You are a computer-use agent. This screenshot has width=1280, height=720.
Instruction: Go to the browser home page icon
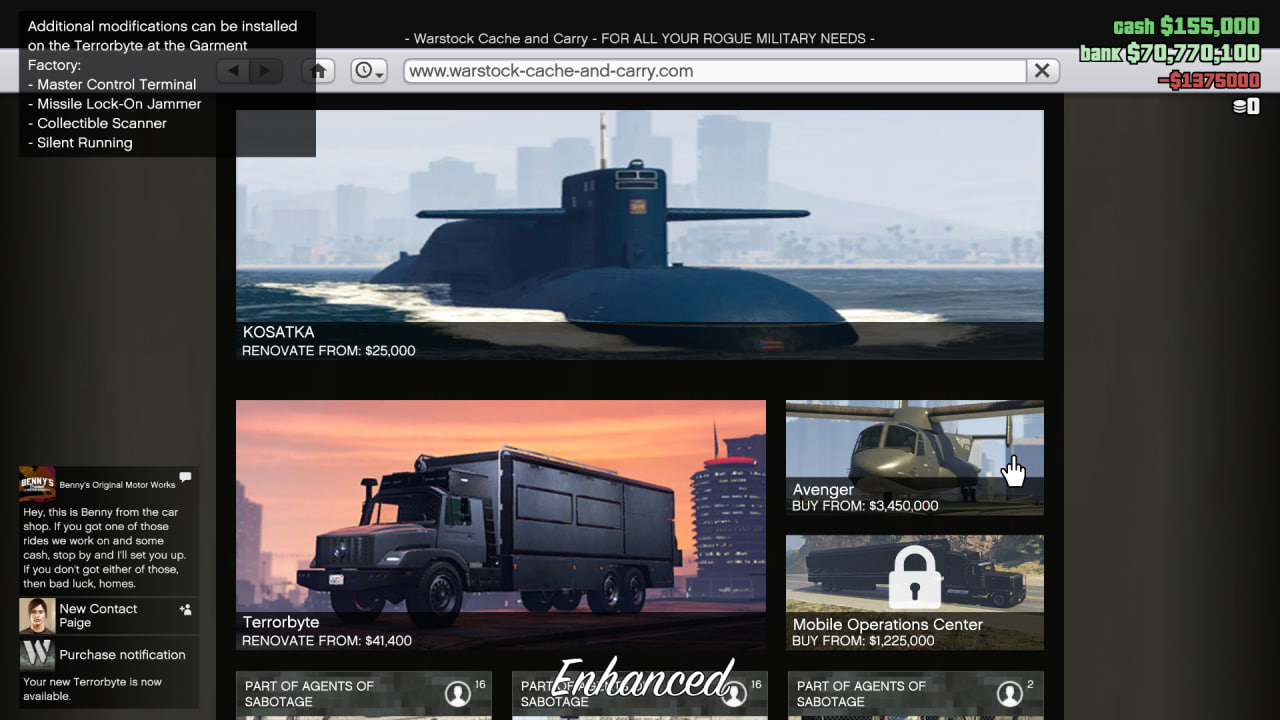[x=319, y=71]
